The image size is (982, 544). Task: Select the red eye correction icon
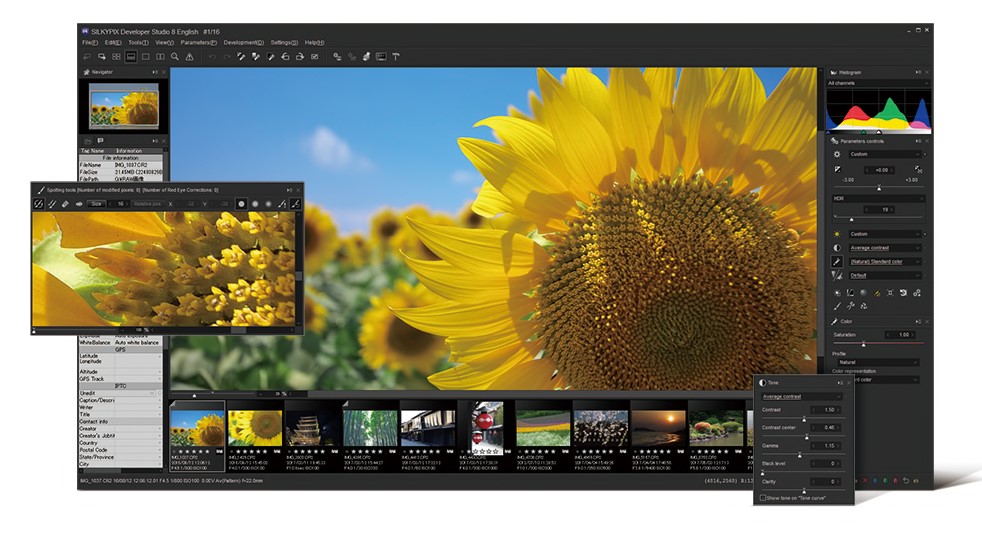[x=79, y=203]
